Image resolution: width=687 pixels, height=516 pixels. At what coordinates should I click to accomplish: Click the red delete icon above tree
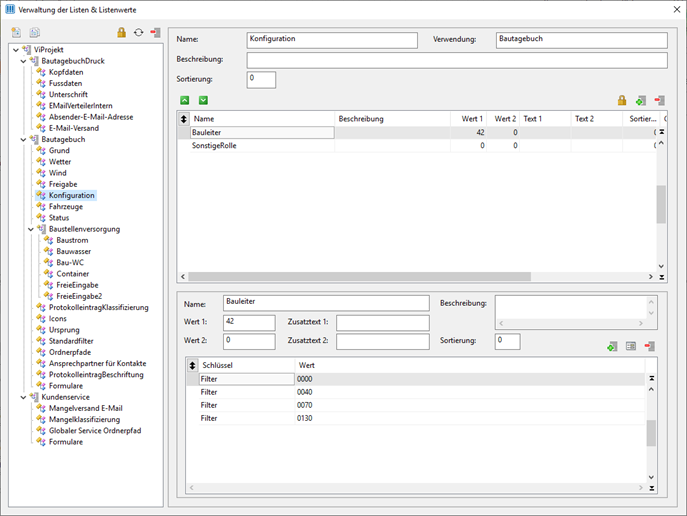[x=156, y=32]
